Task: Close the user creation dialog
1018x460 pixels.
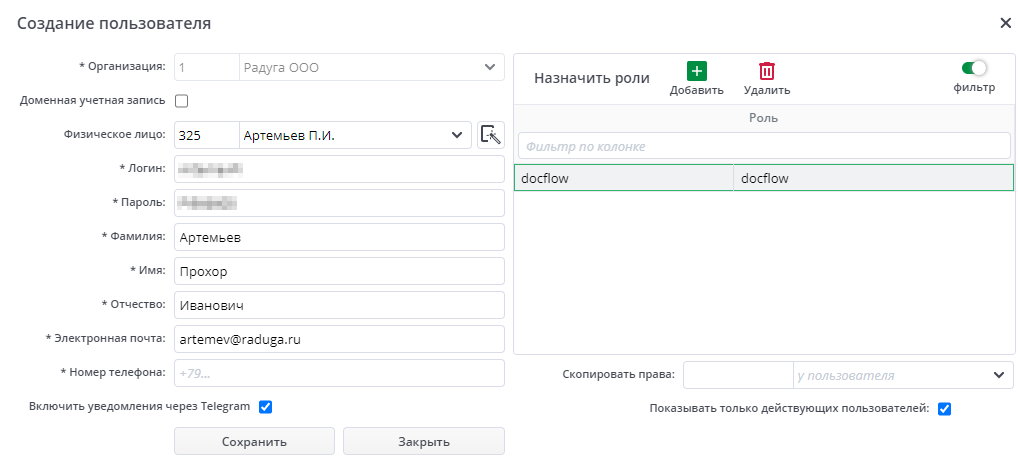Action: tap(1005, 22)
